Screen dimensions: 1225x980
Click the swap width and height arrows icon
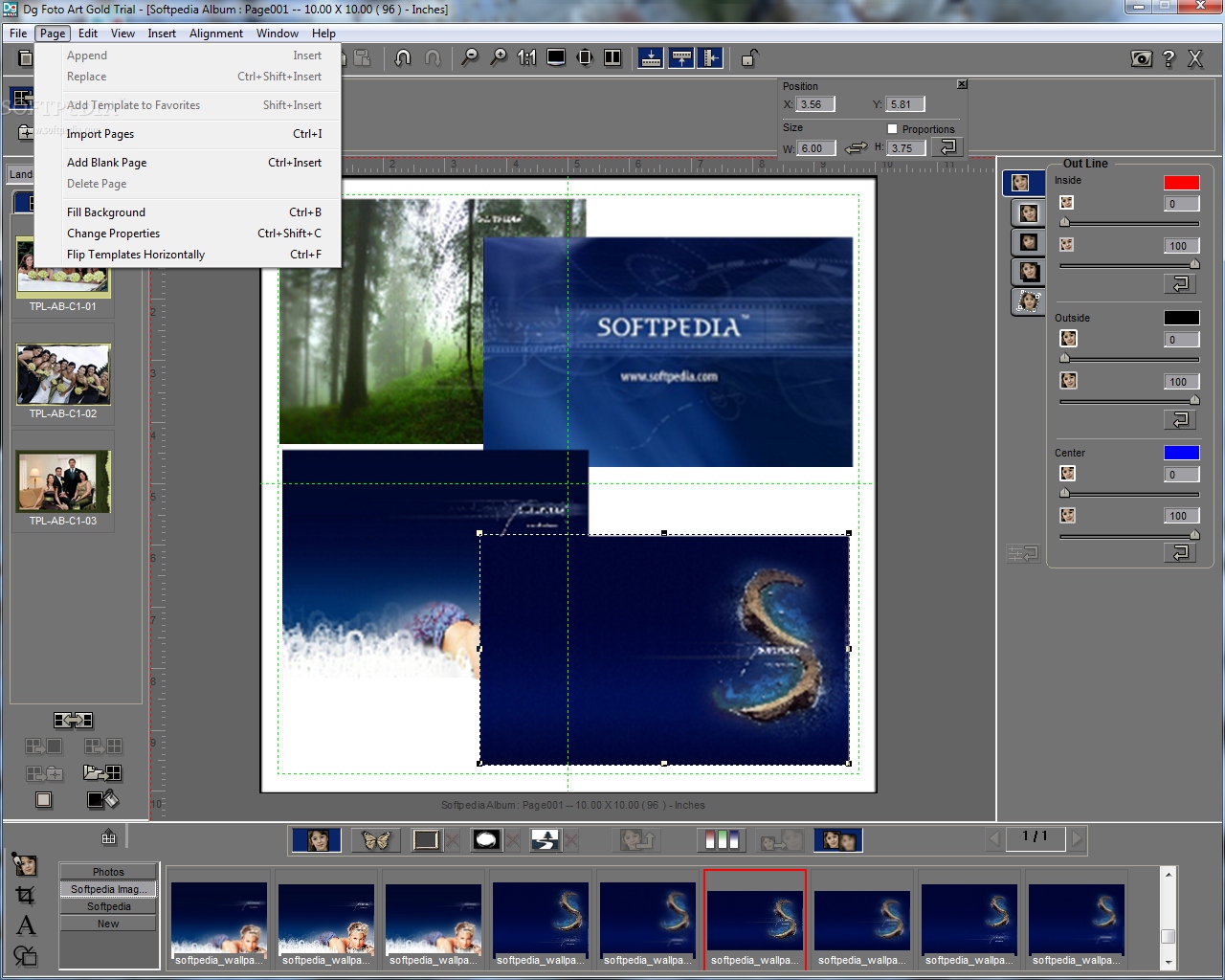click(857, 148)
